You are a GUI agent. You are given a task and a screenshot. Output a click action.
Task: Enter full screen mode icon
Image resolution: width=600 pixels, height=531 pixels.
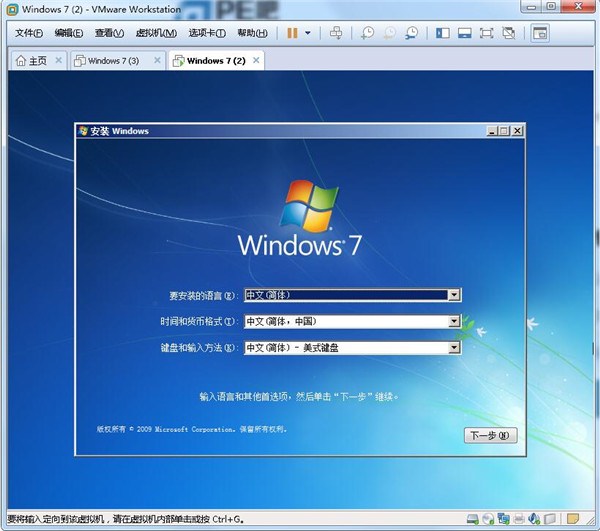pos(486,33)
